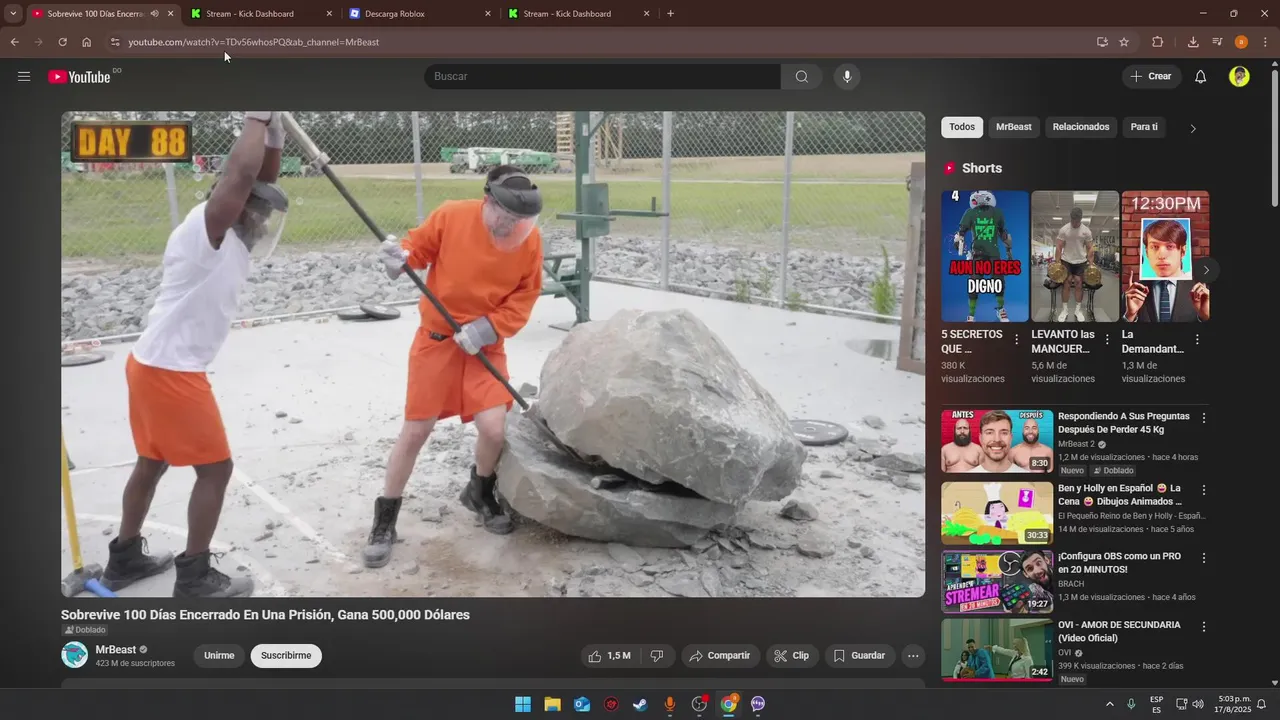Mute the tab via its speaker icon
Image resolution: width=1280 pixels, height=720 pixels.
point(154,14)
